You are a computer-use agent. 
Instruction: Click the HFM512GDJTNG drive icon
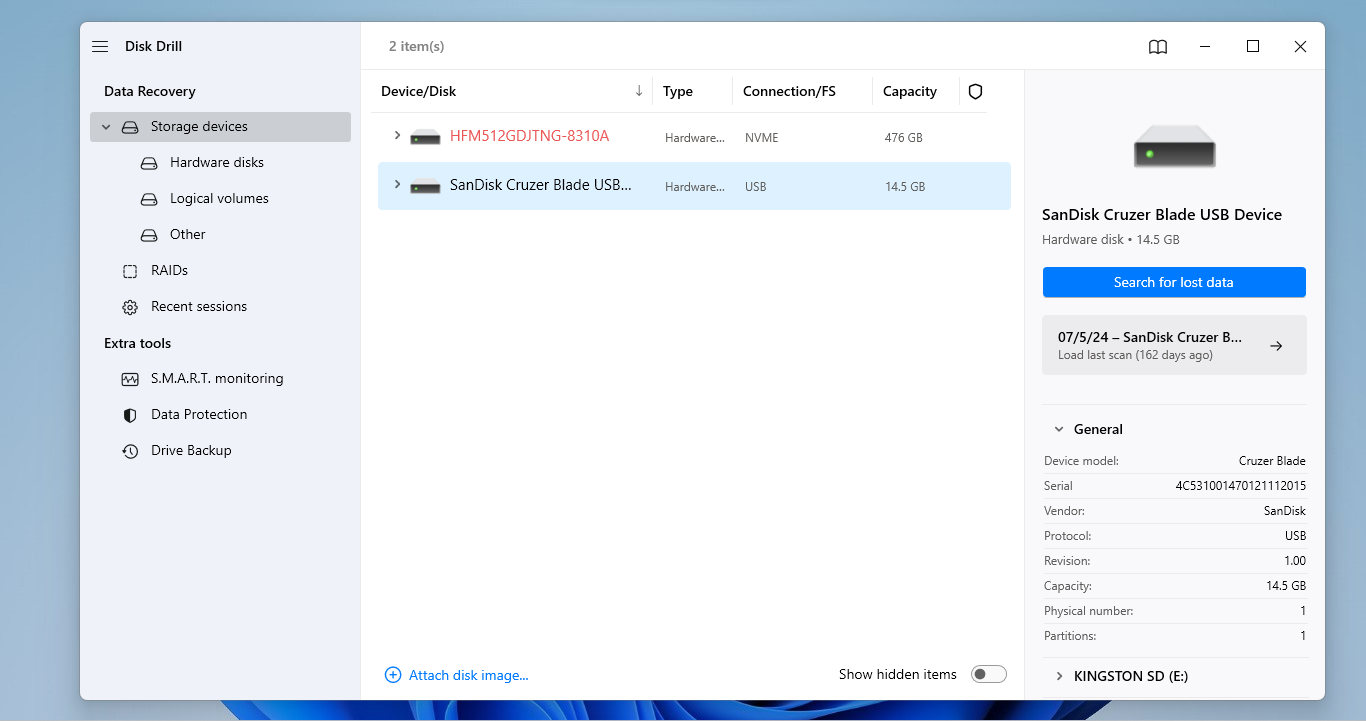click(425, 137)
